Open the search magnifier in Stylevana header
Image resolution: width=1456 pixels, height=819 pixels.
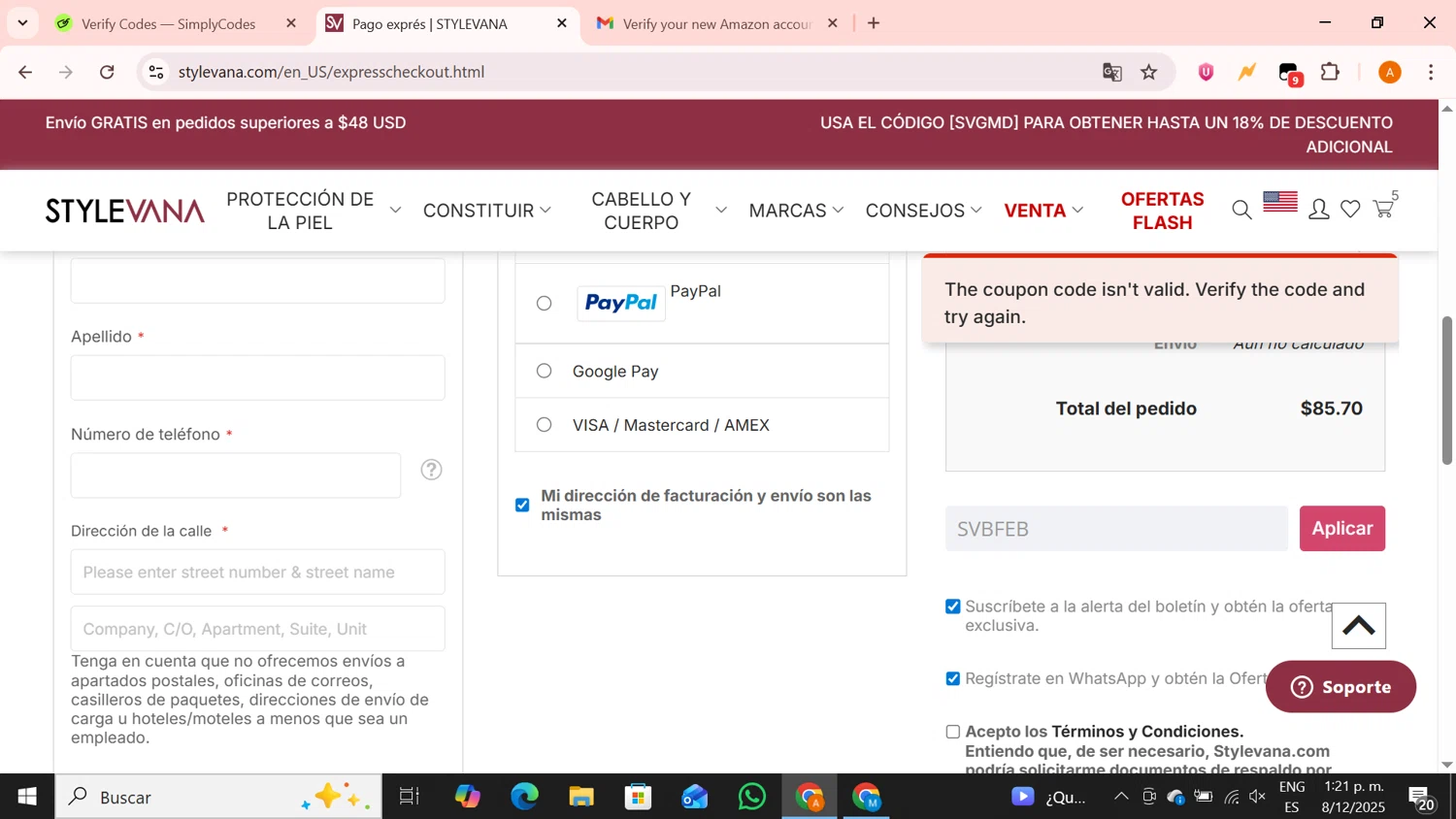pos(1241,210)
